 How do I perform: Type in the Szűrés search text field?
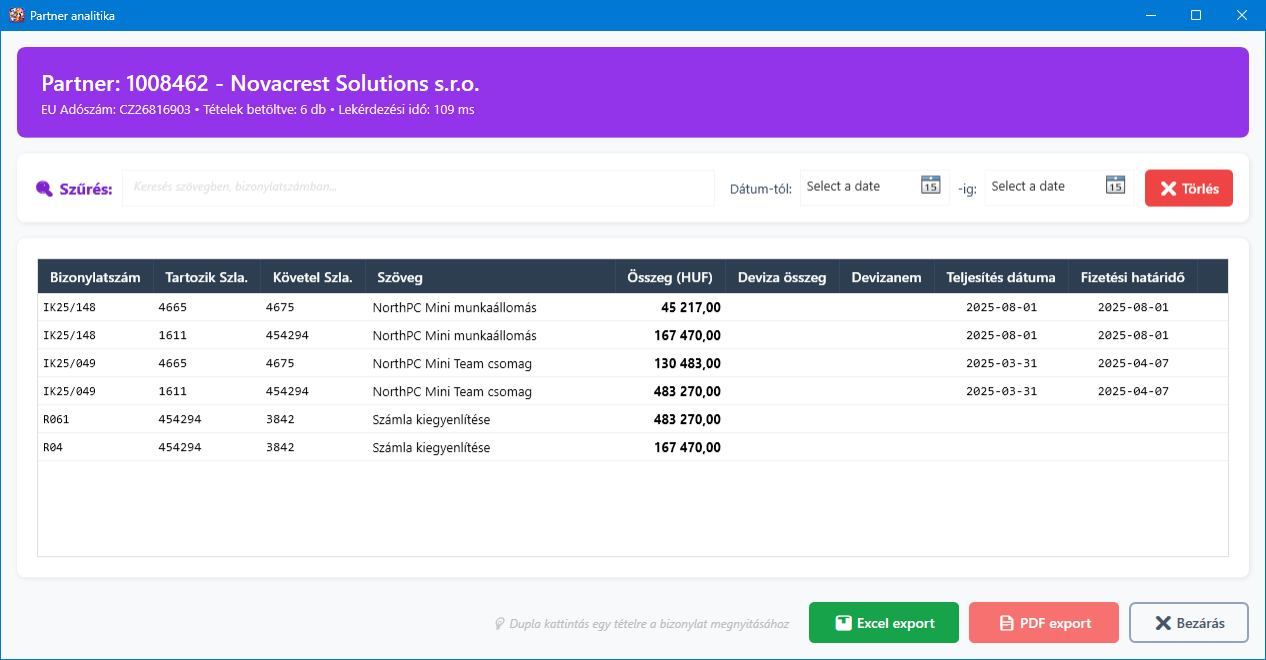click(x=418, y=187)
